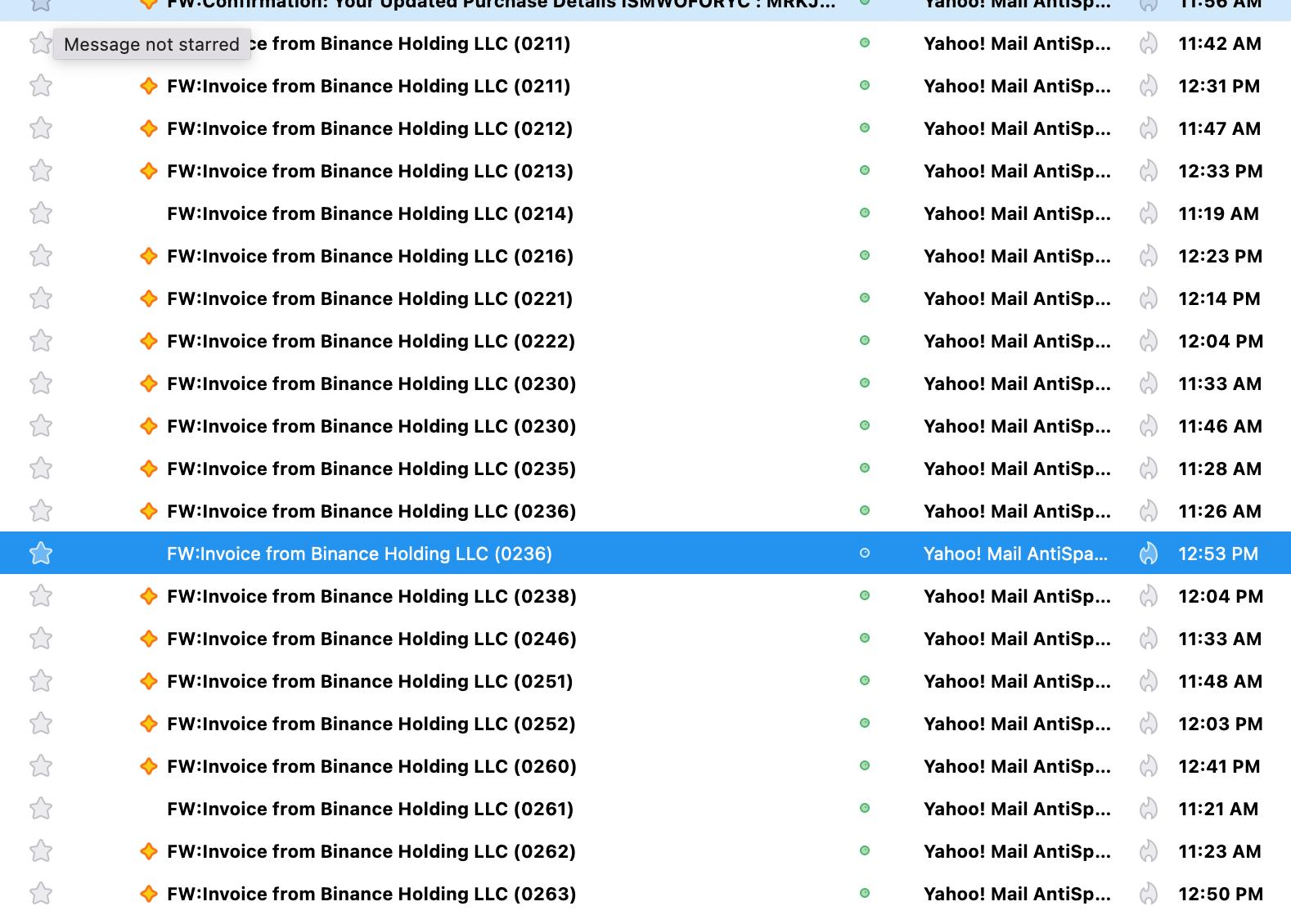Image resolution: width=1291 pixels, height=924 pixels.
Task: Click the star icon on Invoice (0238)
Action: click(x=40, y=596)
